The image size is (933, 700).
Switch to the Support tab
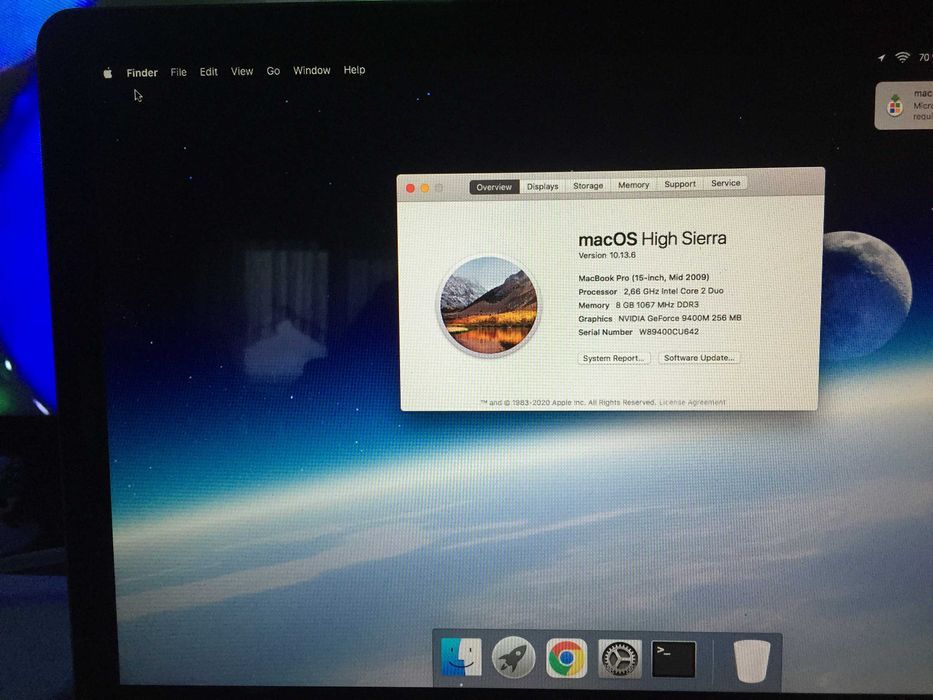tap(680, 184)
